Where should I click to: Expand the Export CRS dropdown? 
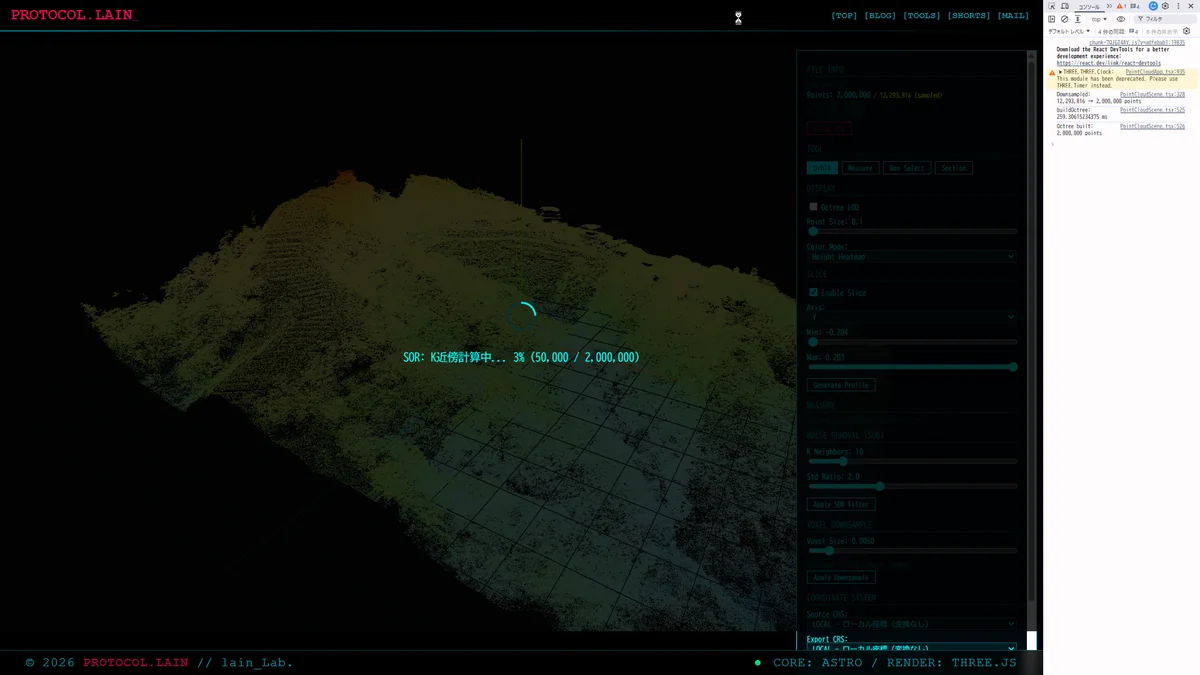tap(911, 649)
